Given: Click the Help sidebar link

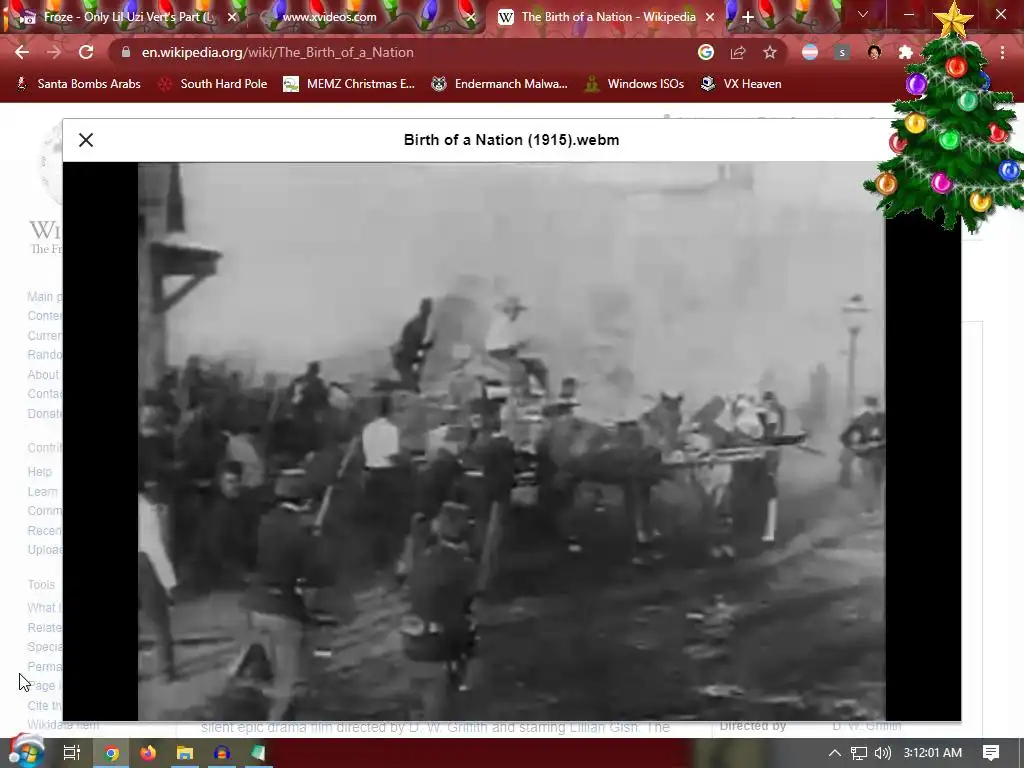Looking at the screenshot, I should (39, 472).
